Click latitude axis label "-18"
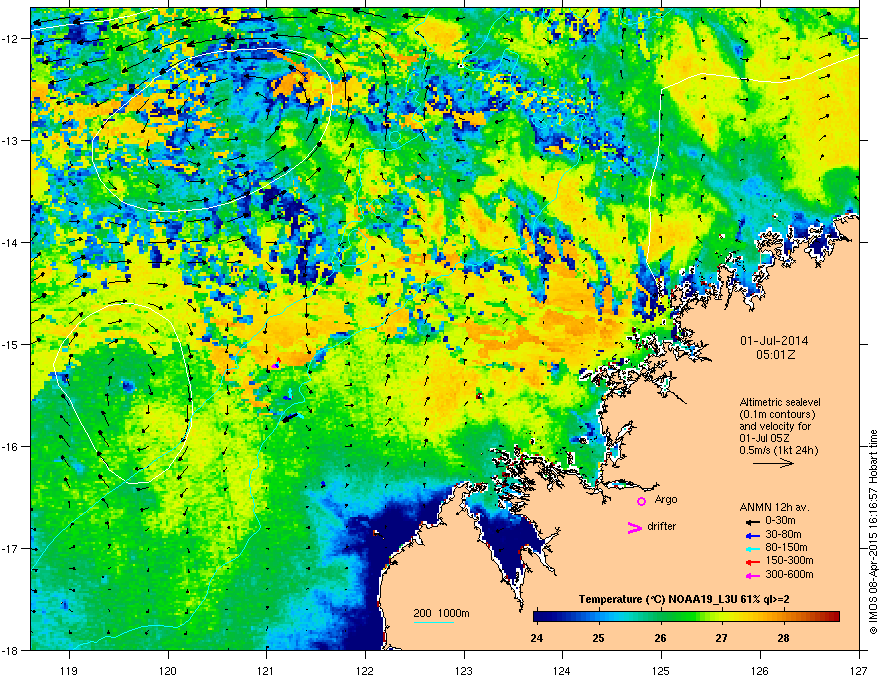Screen dimensions: 880x680 10,650
